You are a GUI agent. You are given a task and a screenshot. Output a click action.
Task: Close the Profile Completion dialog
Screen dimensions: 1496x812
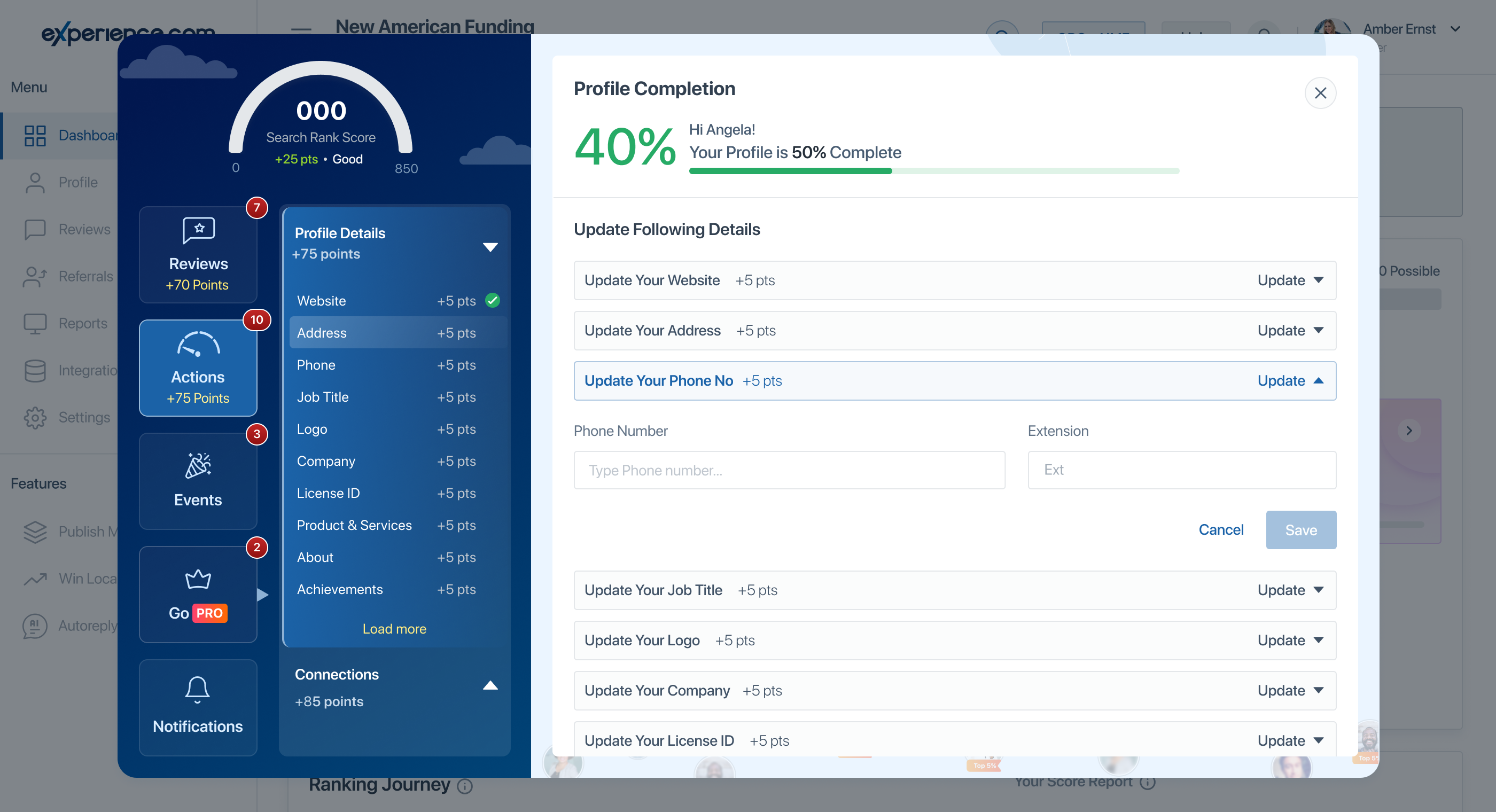tap(1320, 93)
